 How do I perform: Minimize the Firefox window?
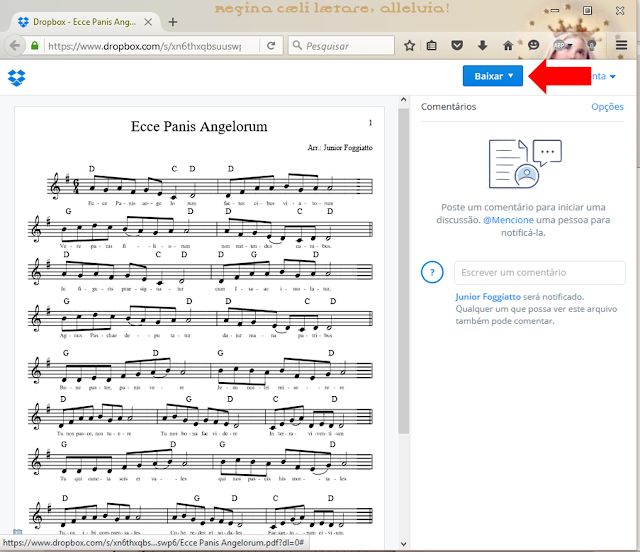(555, 11)
